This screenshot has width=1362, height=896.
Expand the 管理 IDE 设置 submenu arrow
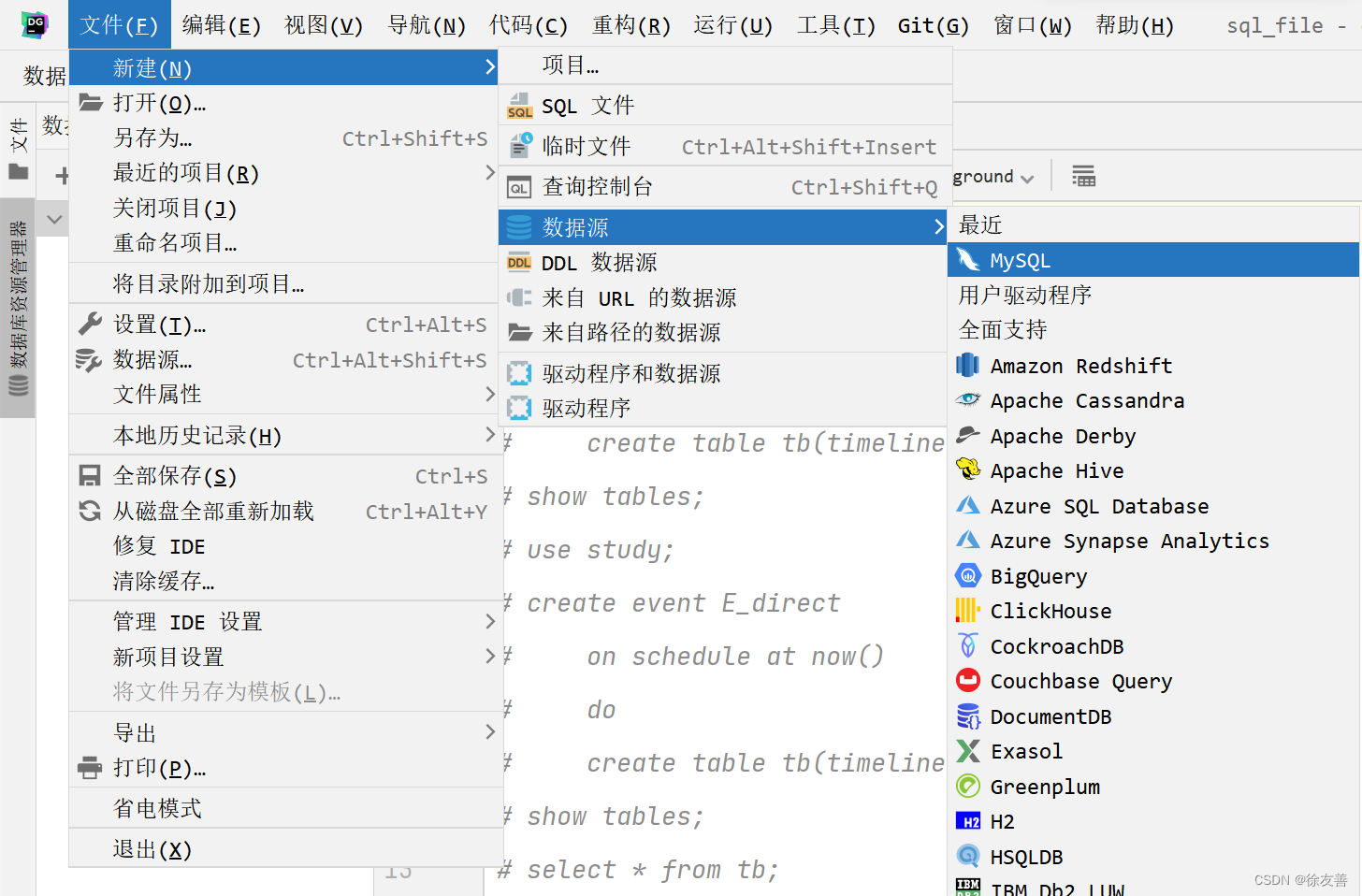click(489, 621)
